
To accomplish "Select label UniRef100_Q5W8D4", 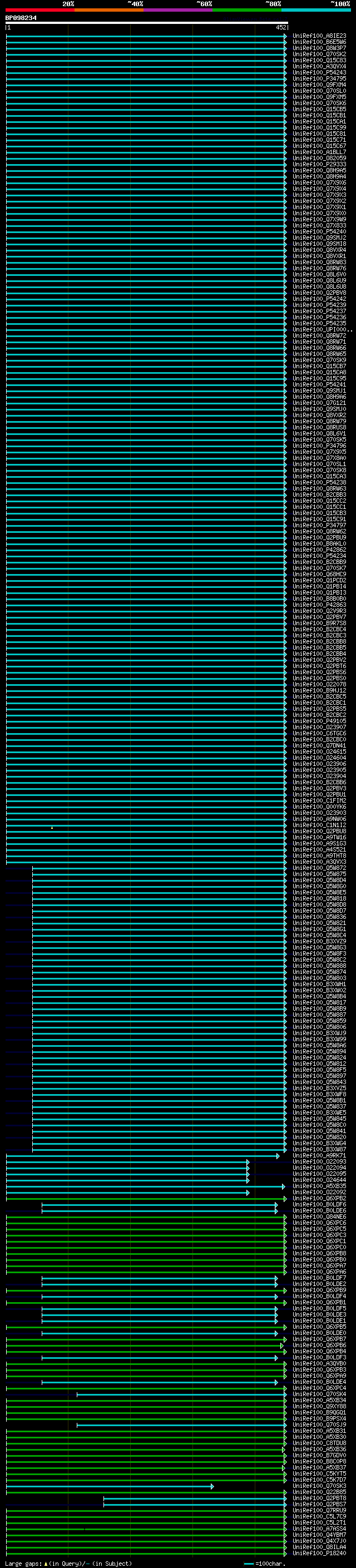I will [319, 880].
